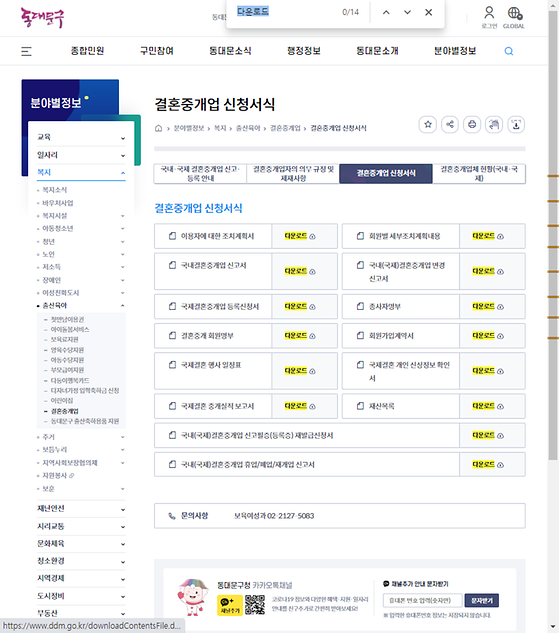The image size is (559, 633).
Task: Download 국제결혼중개업 등록신청서 file
Action: point(300,306)
